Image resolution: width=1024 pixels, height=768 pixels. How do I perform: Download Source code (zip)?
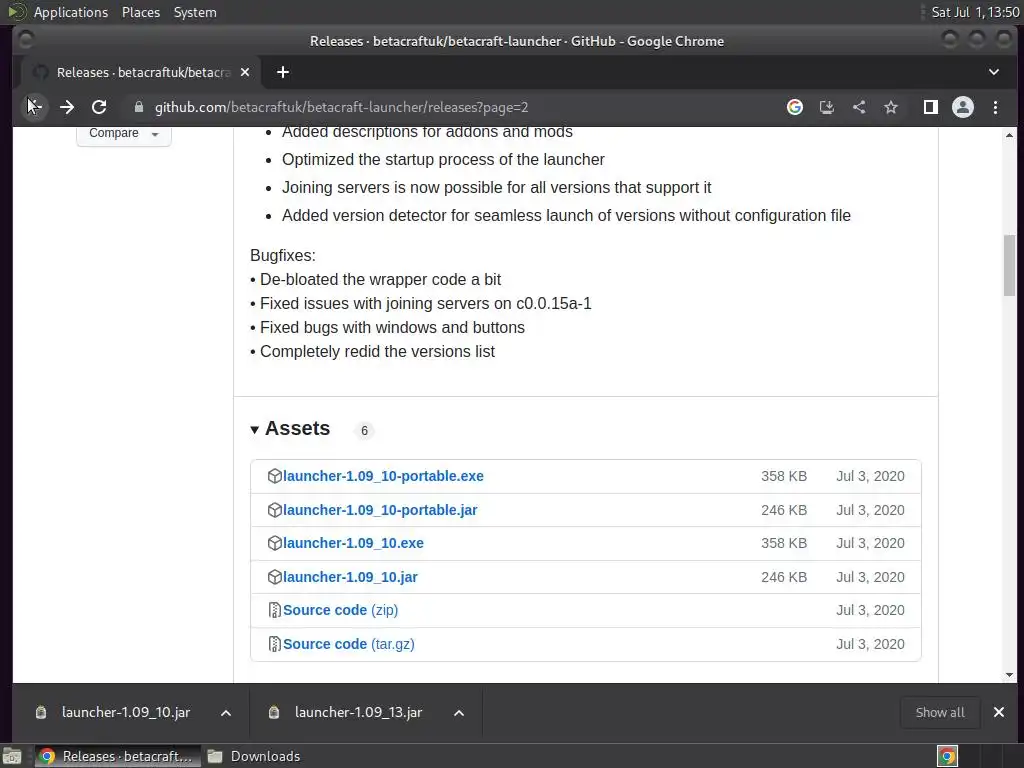(340, 610)
